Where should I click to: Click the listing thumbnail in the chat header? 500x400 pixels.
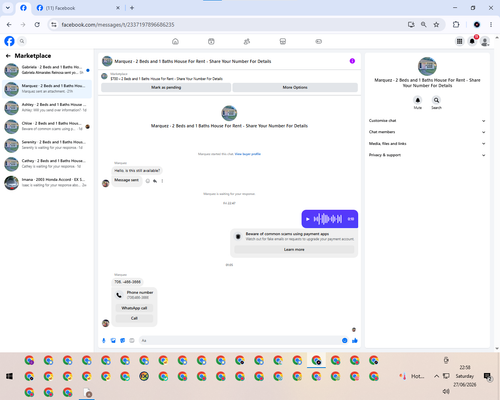[107, 61]
